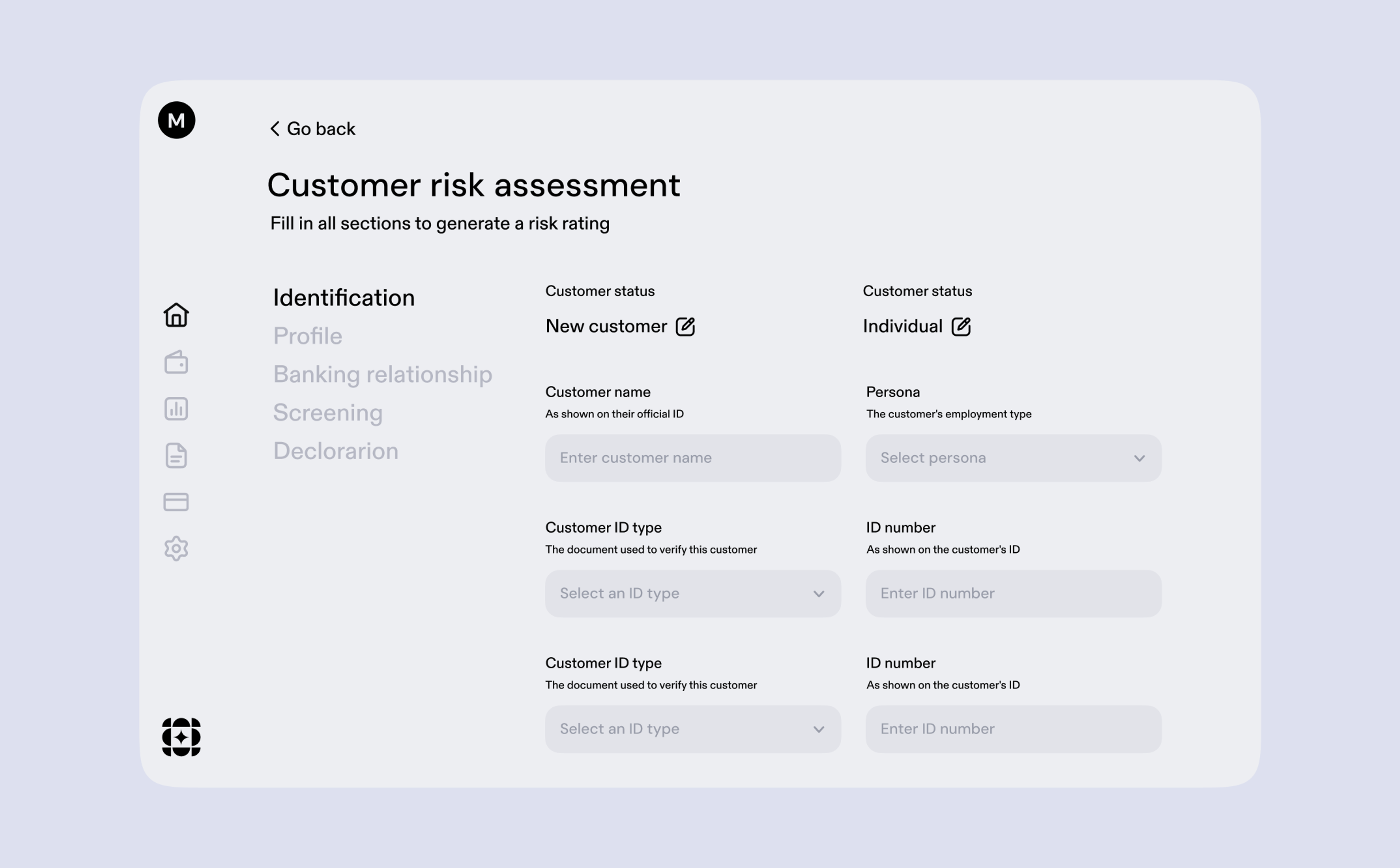Open the Decloration section

pos(336,451)
